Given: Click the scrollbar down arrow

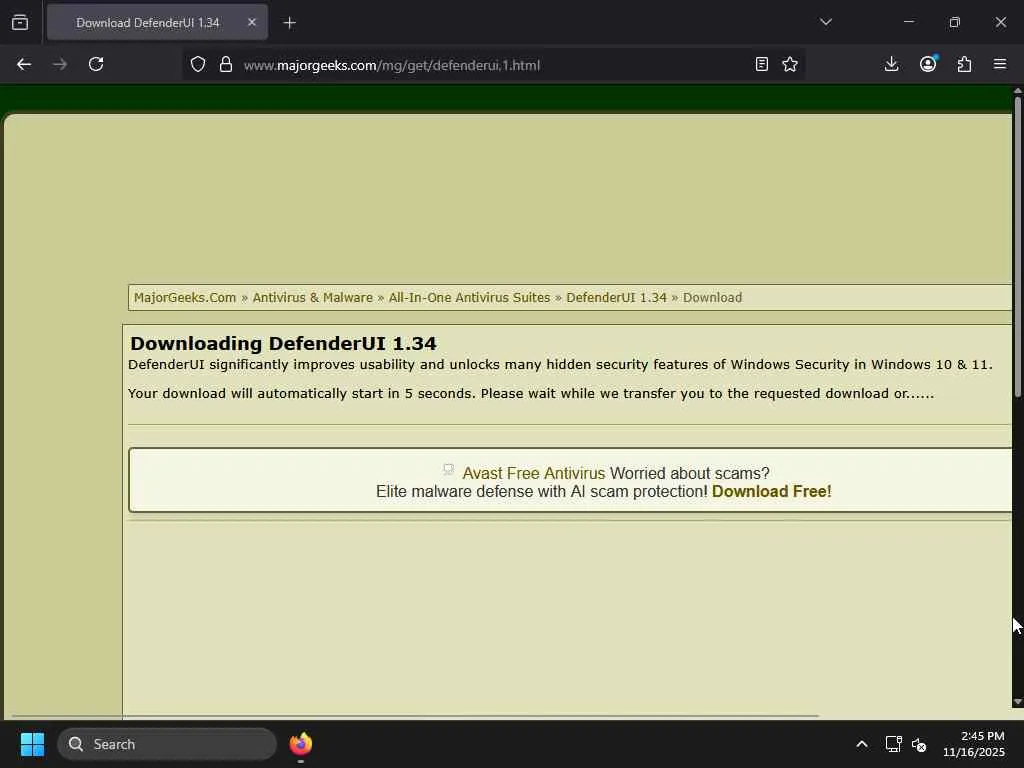Looking at the screenshot, I should [x=1017, y=702].
